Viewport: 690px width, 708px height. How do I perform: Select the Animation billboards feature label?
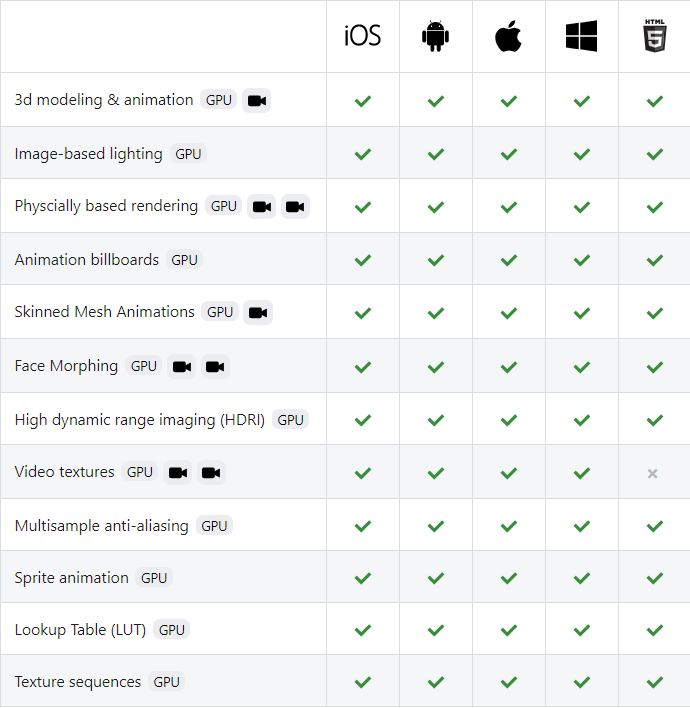pos(87,260)
